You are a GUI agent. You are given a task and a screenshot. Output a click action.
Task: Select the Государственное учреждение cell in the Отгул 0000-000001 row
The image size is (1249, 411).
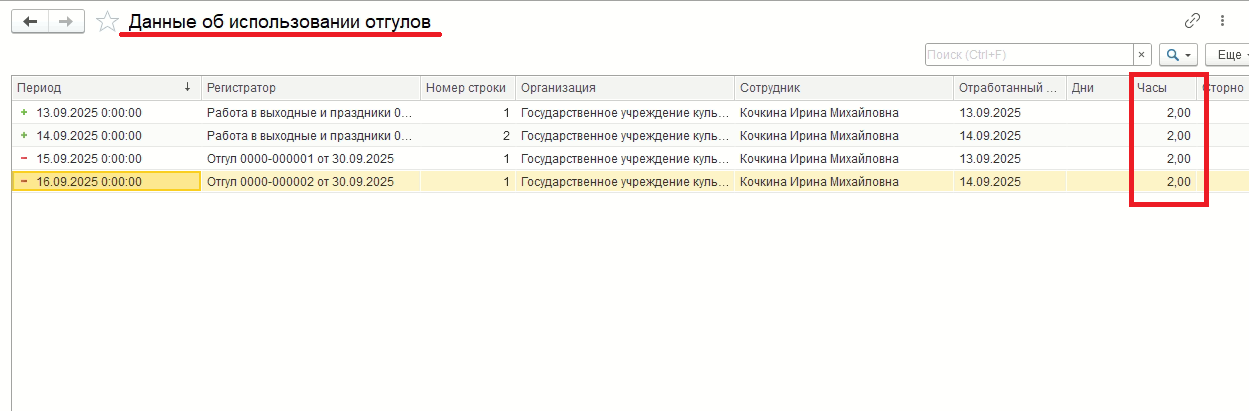click(625, 158)
